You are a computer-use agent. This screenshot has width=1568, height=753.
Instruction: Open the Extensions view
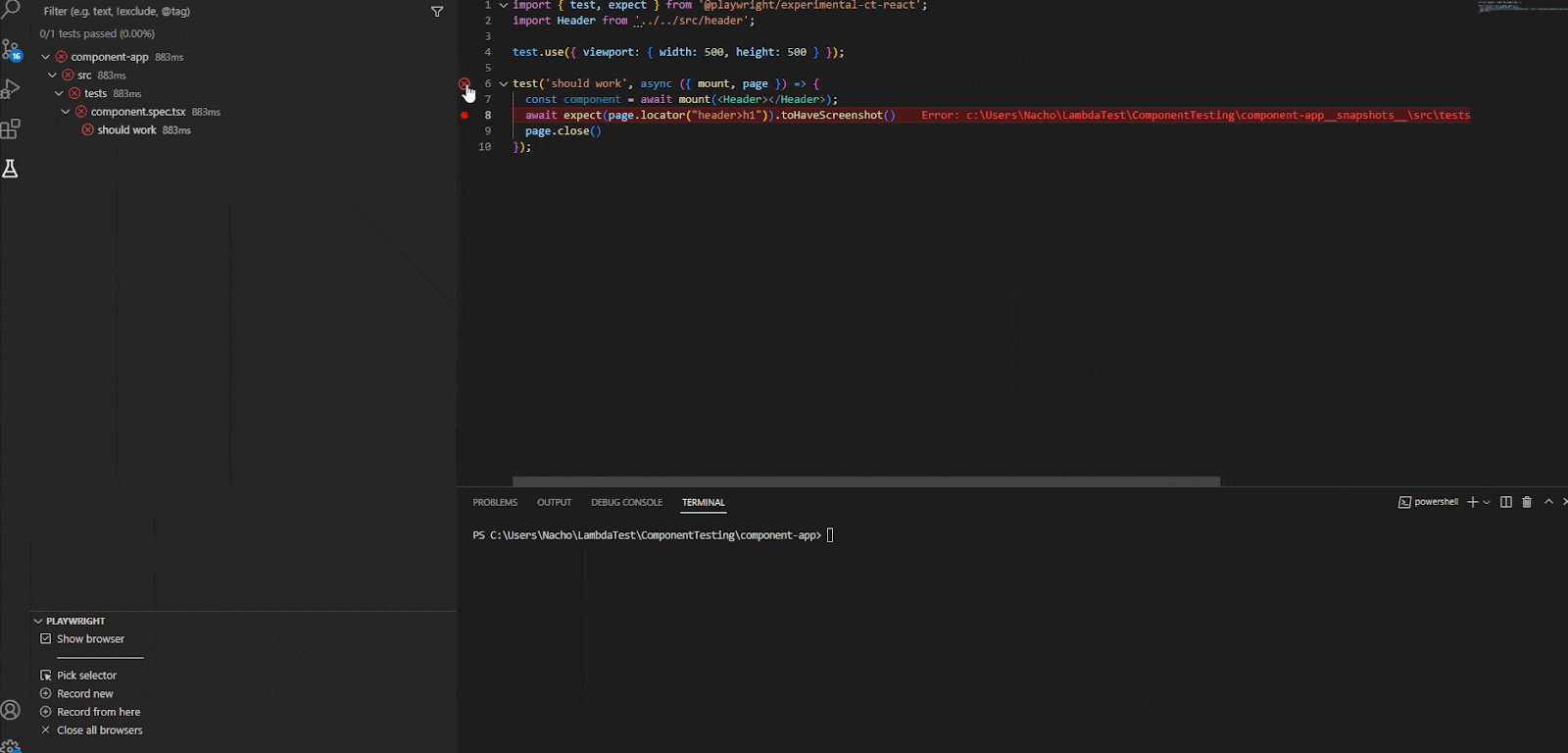tap(11, 128)
